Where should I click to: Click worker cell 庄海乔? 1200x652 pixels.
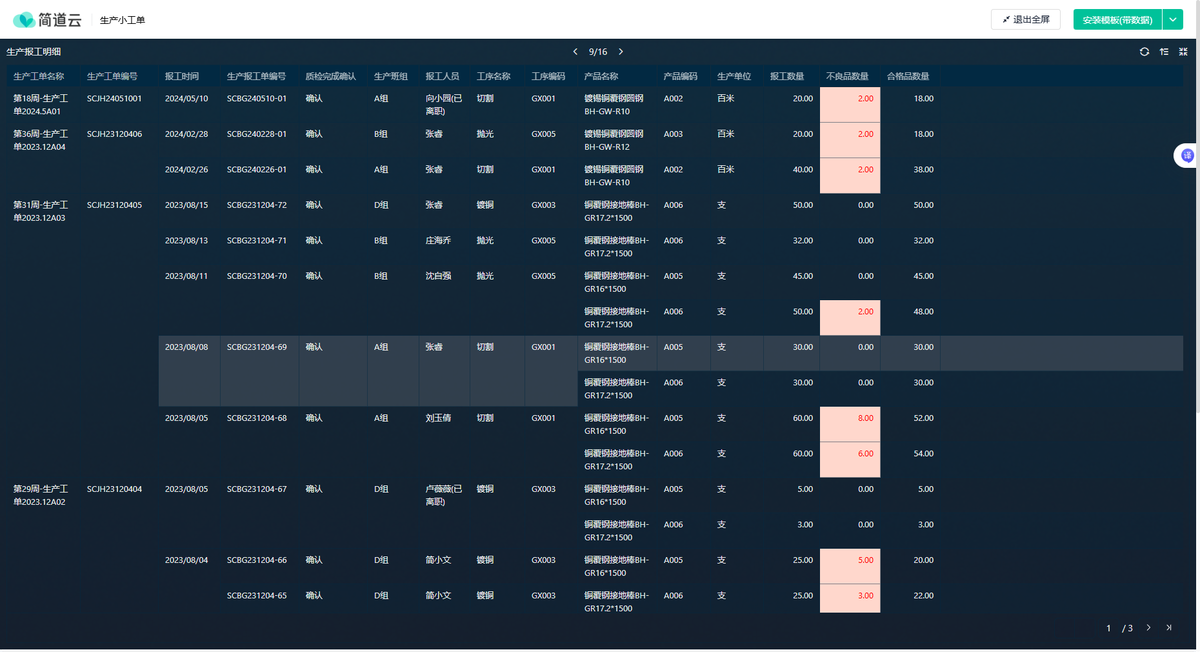[439, 240]
